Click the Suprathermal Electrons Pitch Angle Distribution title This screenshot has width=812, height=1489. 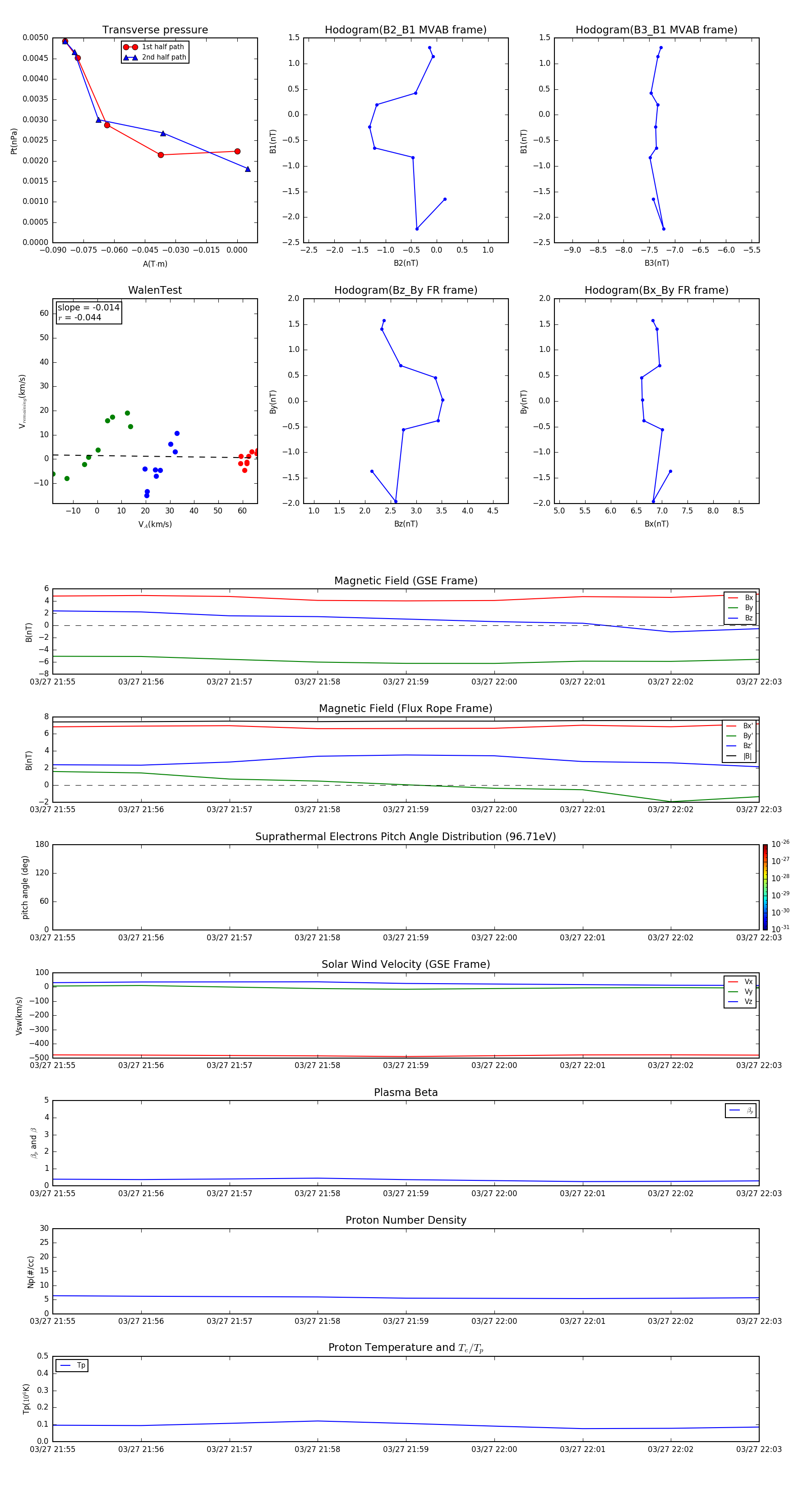point(406,837)
